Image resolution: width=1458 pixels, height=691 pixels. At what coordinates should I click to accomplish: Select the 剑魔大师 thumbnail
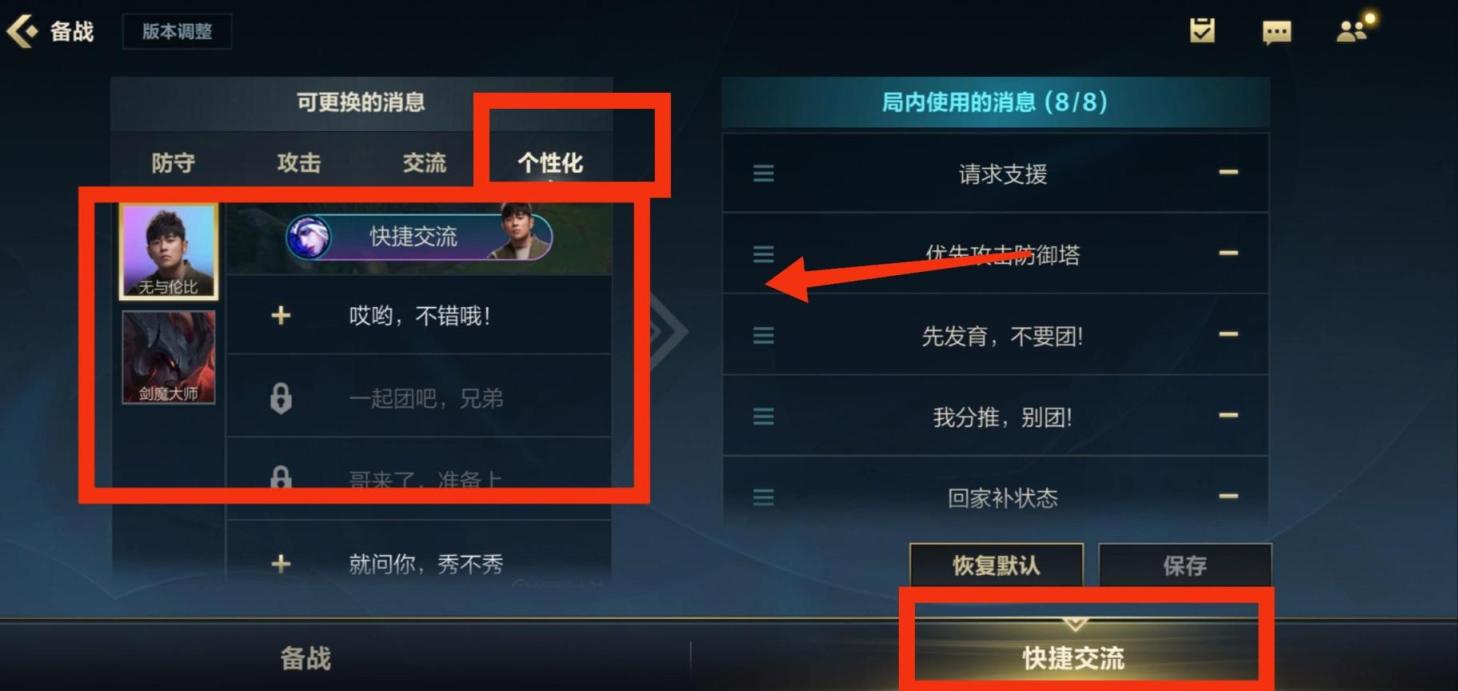click(168, 357)
